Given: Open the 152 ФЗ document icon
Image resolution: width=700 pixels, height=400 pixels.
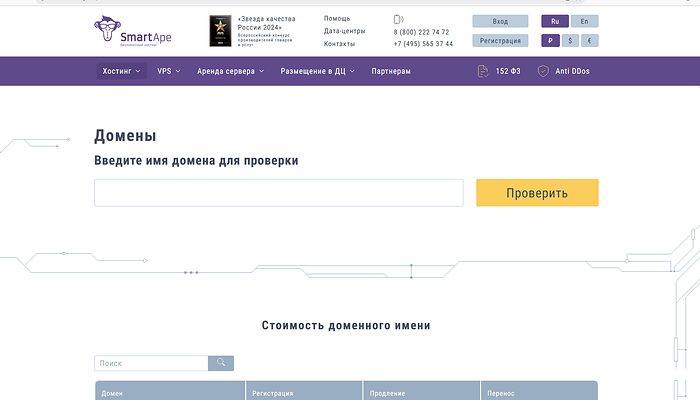Looking at the screenshot, I should (x=483, y=71).
